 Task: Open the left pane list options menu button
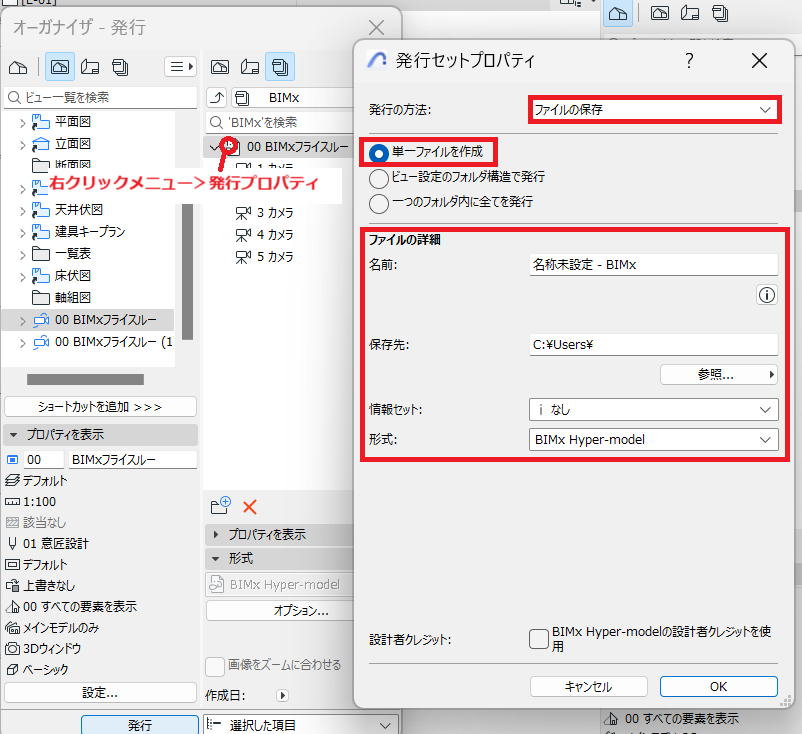[181, 66]
